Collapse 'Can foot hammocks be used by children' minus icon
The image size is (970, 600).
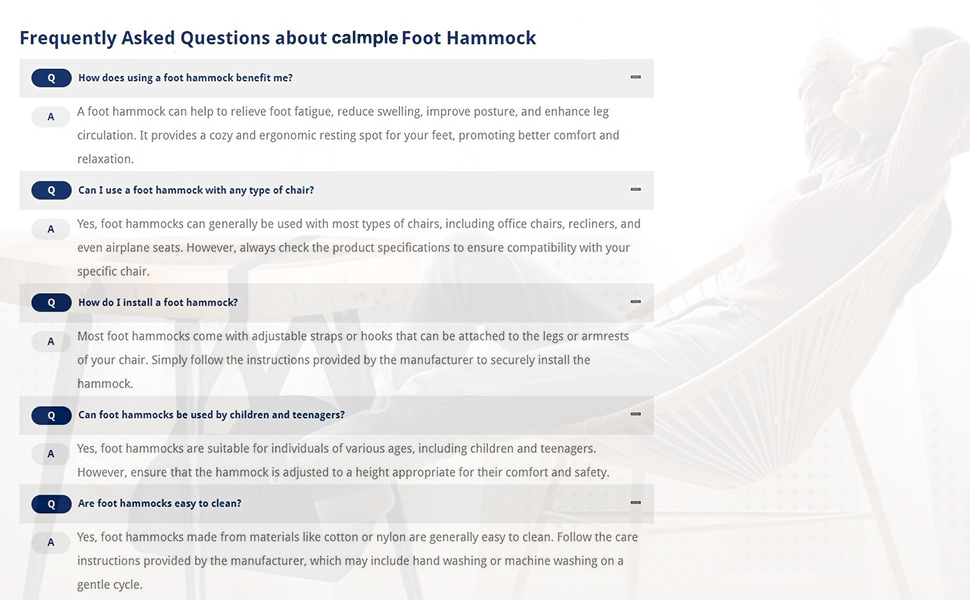[x=635, y=414]
